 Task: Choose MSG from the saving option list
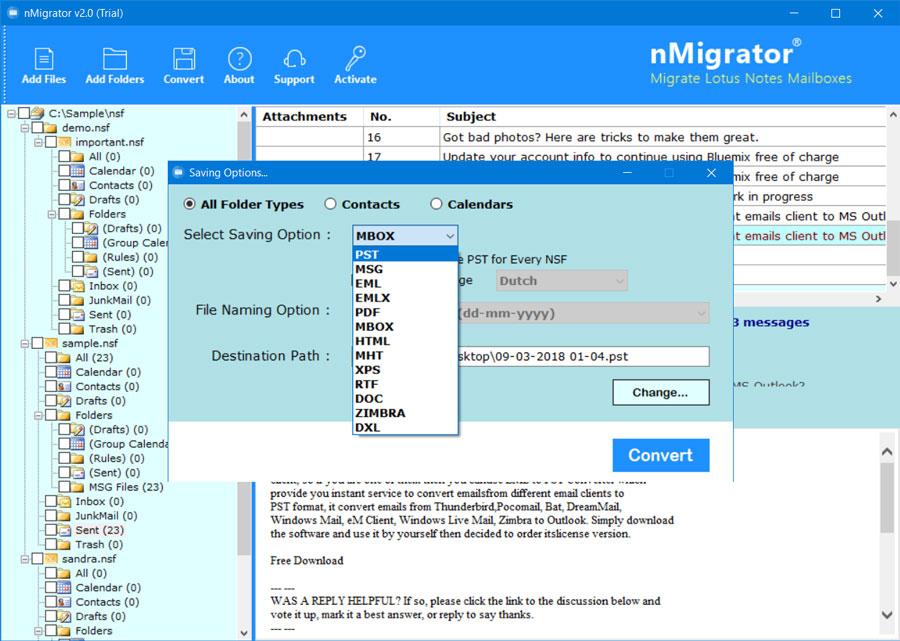point(405,269)
